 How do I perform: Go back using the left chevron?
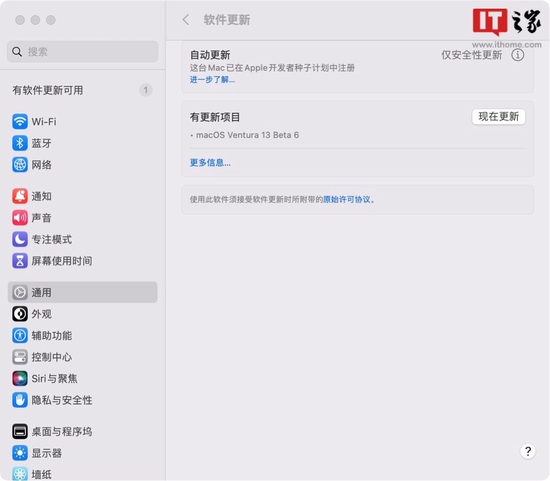186,20
